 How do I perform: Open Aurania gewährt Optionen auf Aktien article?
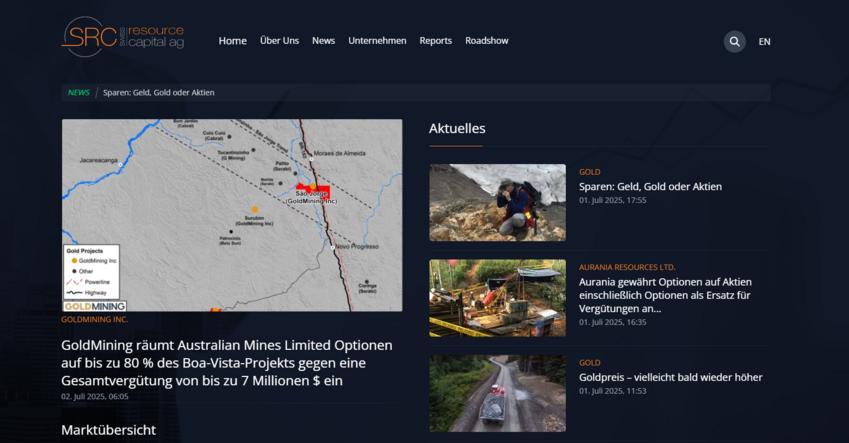pyautogui.click(x=665, y=295)
